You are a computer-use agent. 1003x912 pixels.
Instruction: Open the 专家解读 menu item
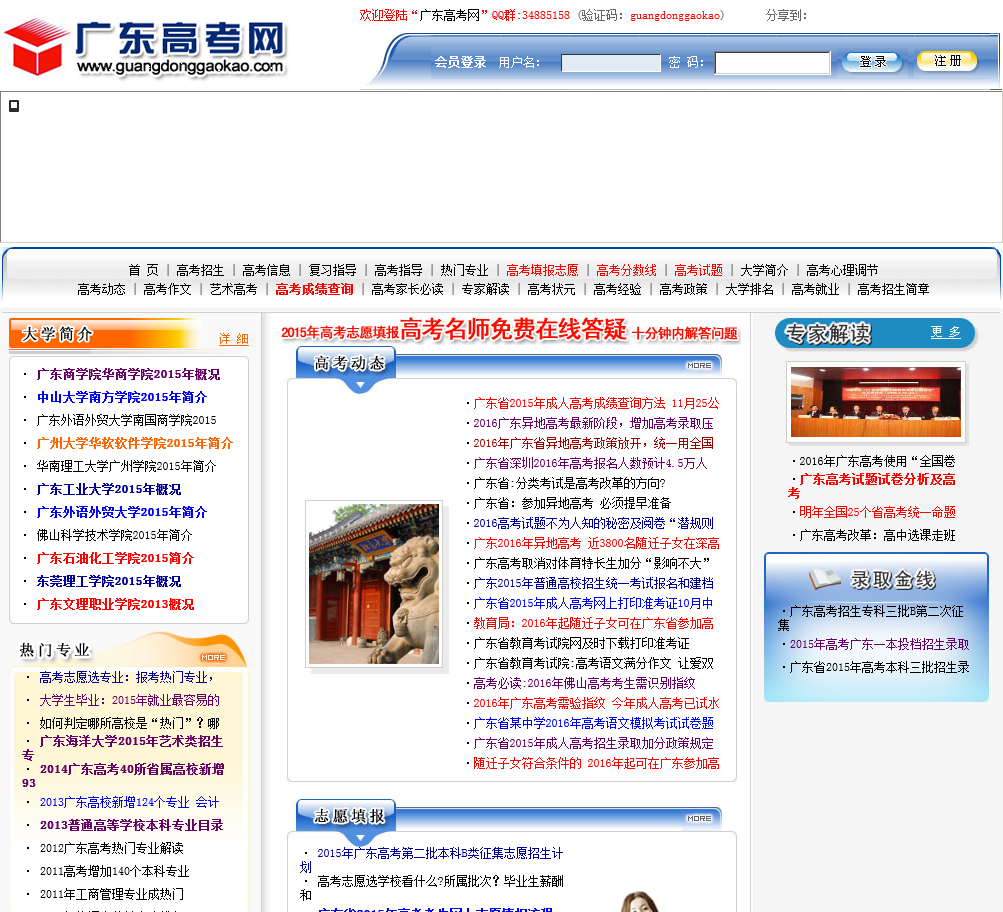pyautogui.click(x=486, y=289)
